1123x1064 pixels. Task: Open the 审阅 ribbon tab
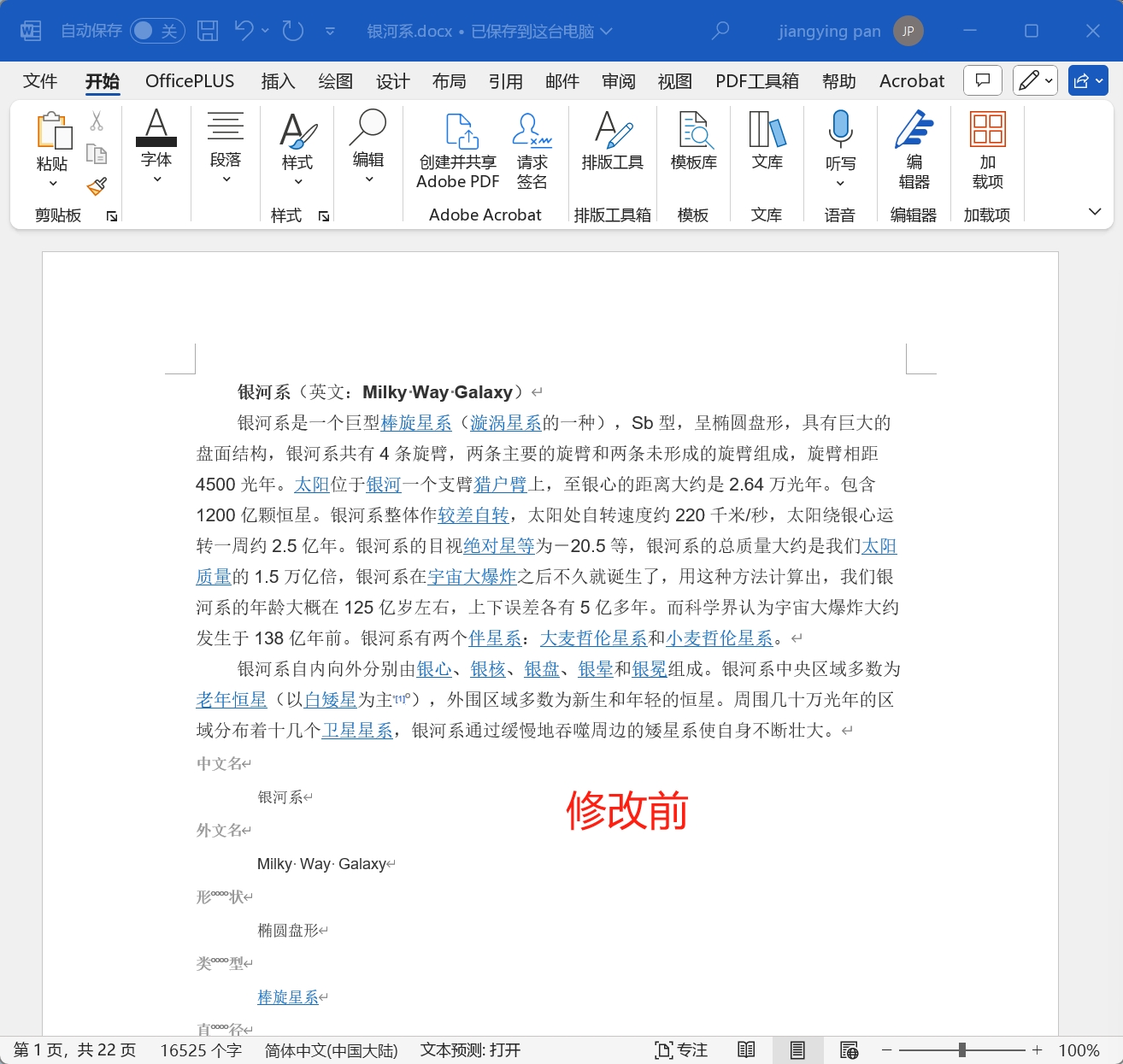click(x=618, y=80)
